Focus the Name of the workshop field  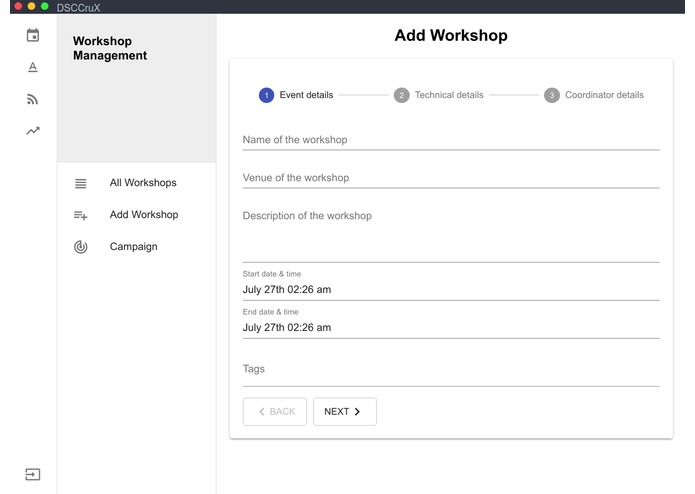451,140
